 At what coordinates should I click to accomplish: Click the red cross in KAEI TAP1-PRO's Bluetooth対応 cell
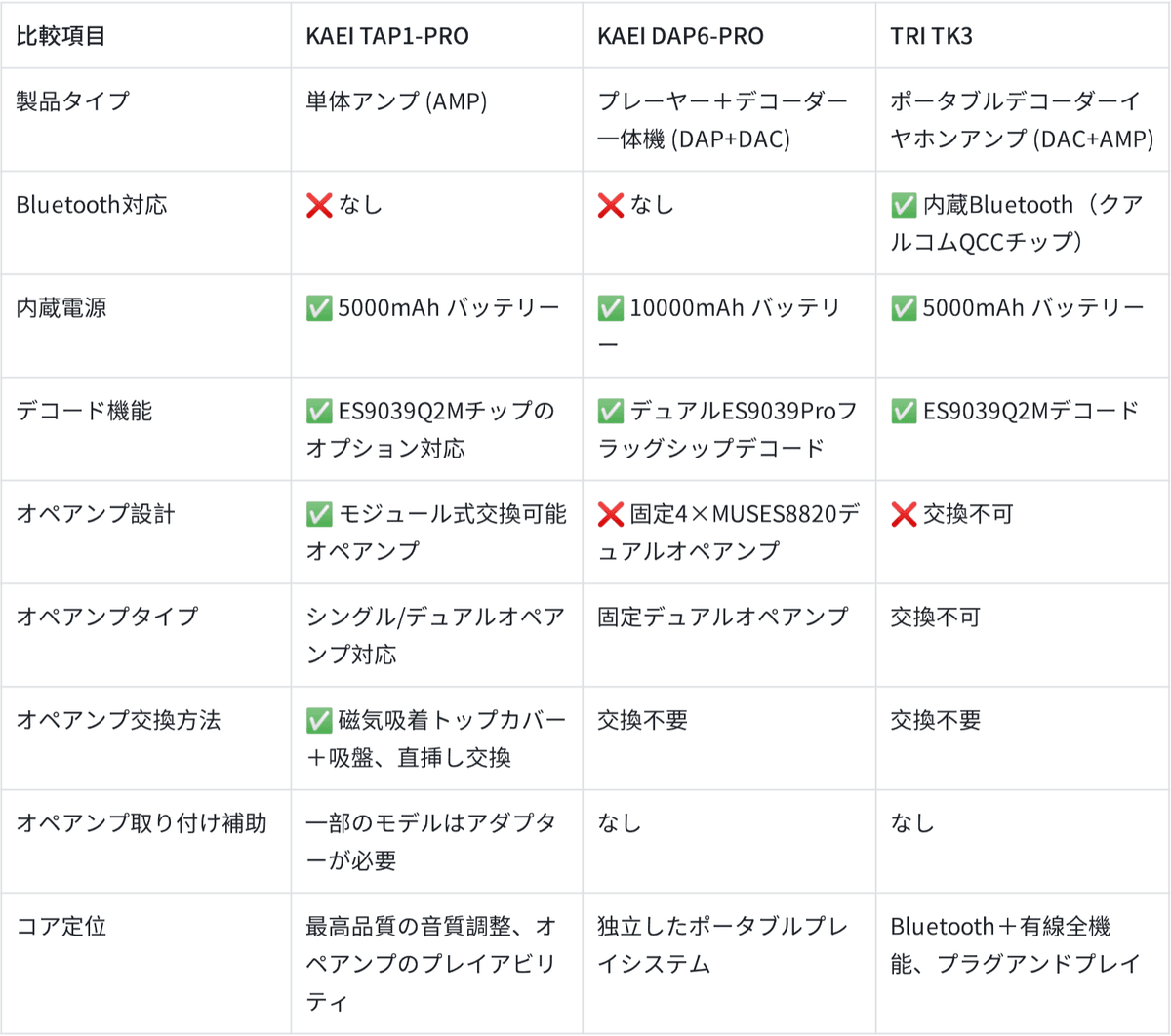point(319,205)
